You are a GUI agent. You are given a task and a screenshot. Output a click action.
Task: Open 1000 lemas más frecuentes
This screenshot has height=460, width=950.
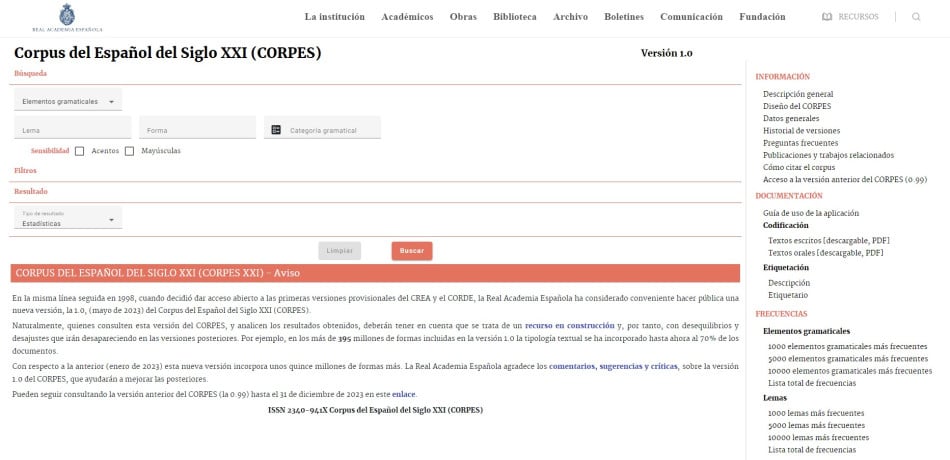(x=815, y=413)
